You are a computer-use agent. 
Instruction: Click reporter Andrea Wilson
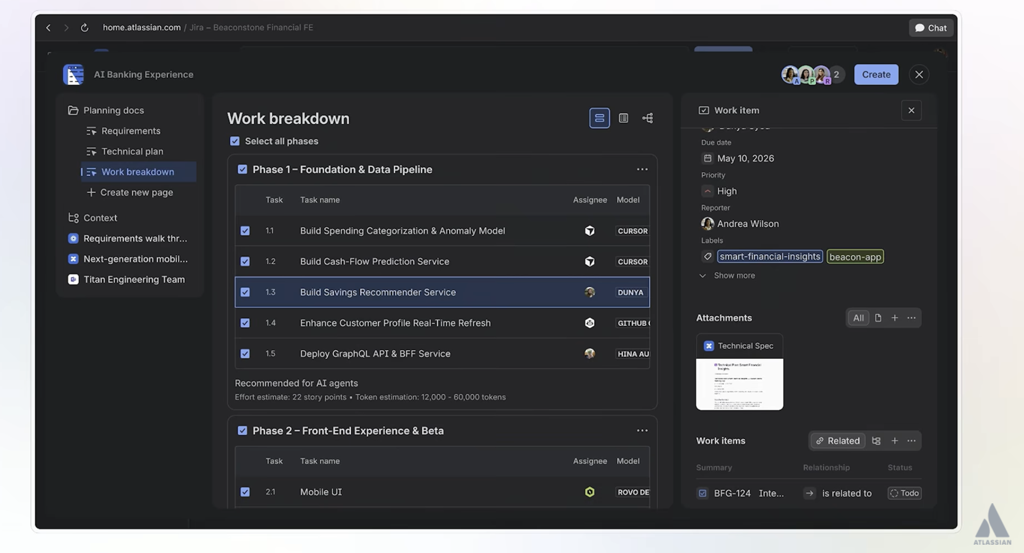[x=740, y=223]
